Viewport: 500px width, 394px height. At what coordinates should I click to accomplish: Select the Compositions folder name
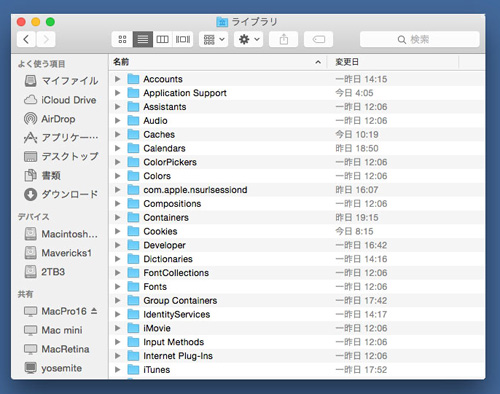click(172, 204)
